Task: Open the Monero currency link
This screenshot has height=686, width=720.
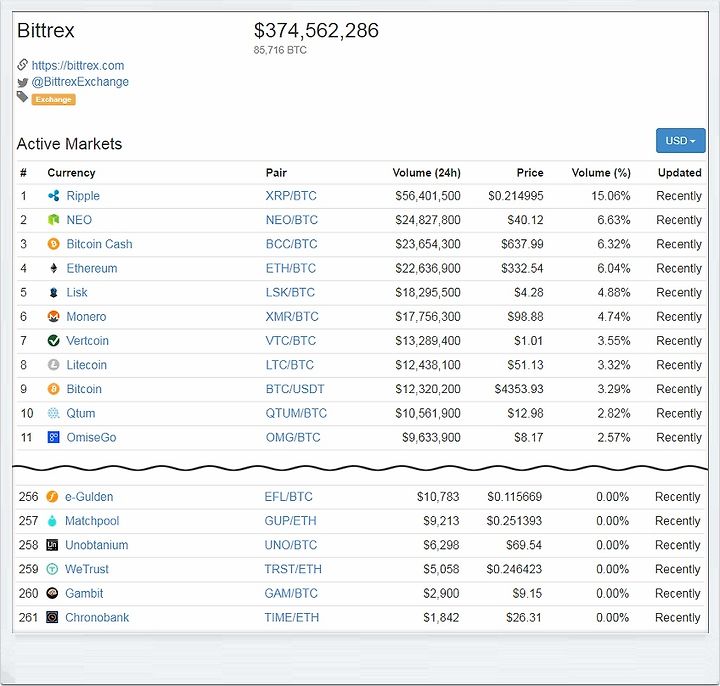Action: [86, 317]
